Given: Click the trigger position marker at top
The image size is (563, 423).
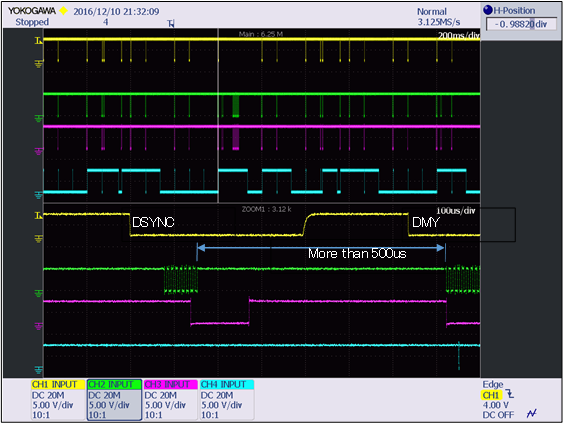Looking at the screenshot, I should point(171,24).
